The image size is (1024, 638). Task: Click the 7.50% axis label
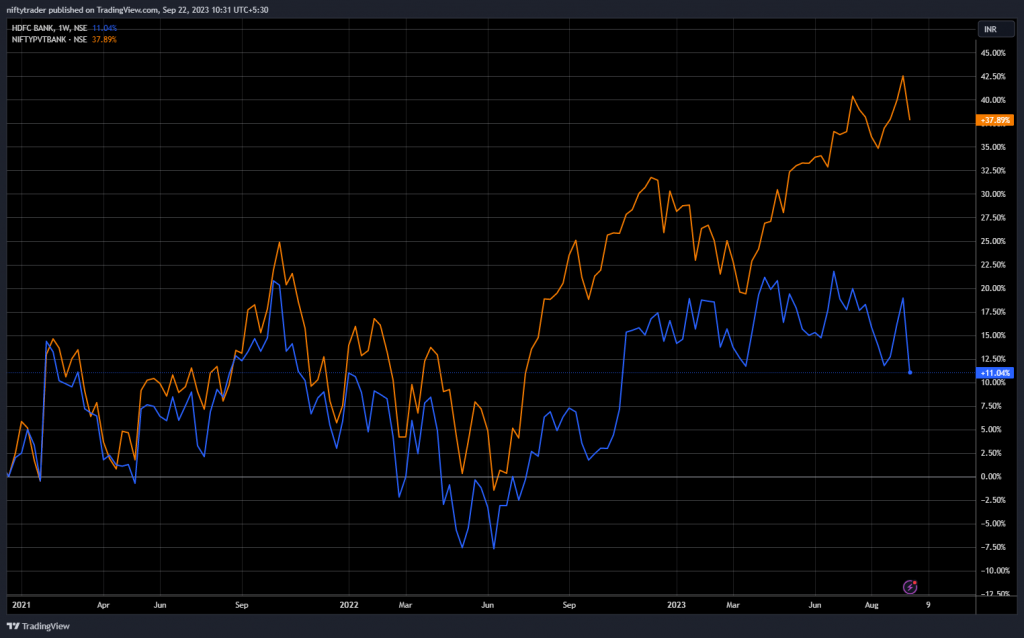coord(991,406)
